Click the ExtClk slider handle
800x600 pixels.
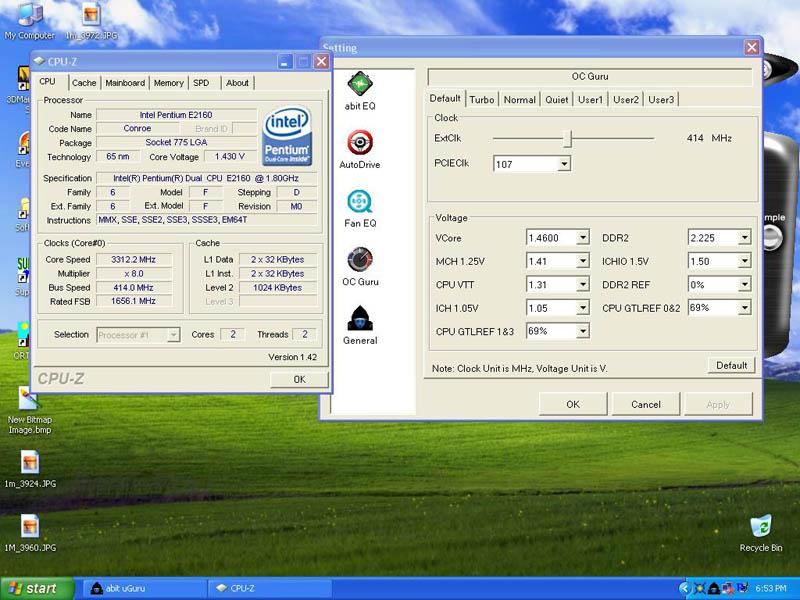click(x=567, y=138)
